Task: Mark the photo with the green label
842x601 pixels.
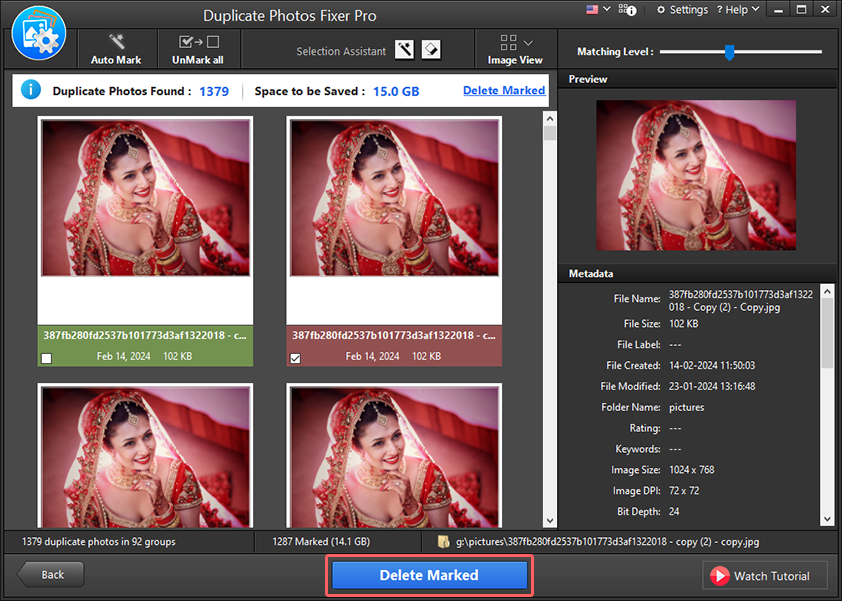Action: pos(47,358)
